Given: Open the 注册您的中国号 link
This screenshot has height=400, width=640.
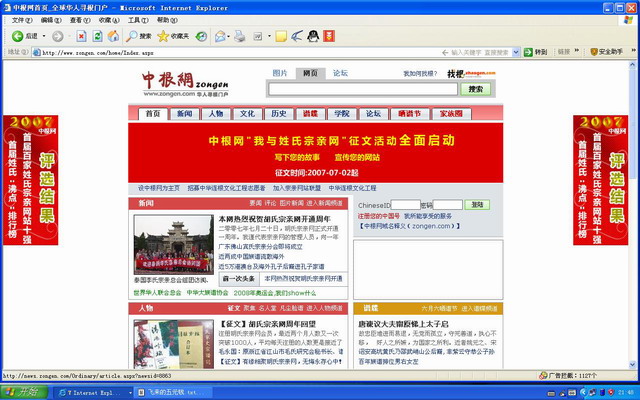Looking at the screenshot, I should coord(378,216).
